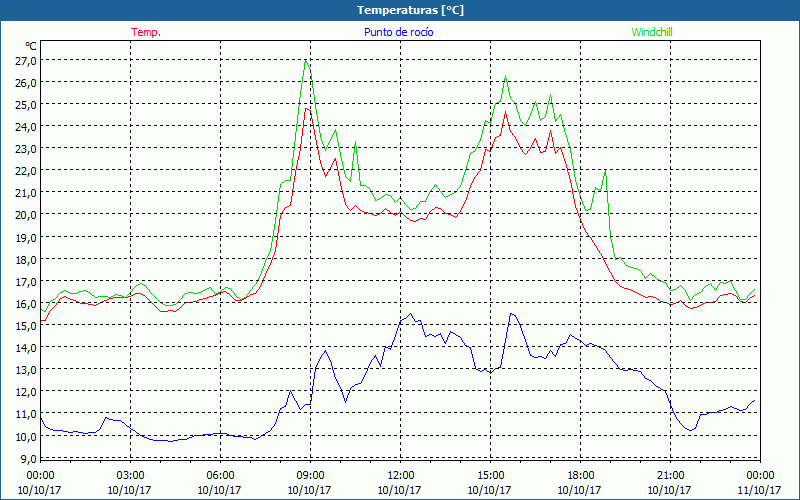Select the blue Punto de rocío legend label
The image size is (800, 500).
click(x=398, y=32)
